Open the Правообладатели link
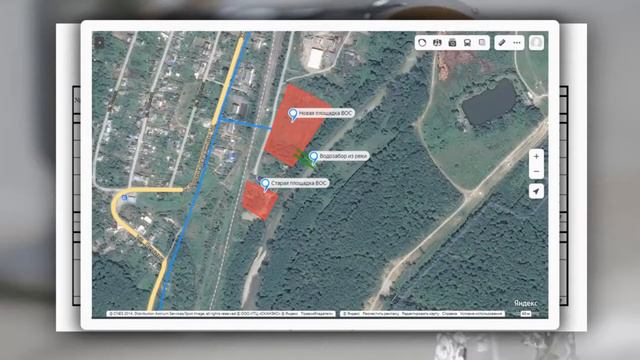 317,314
